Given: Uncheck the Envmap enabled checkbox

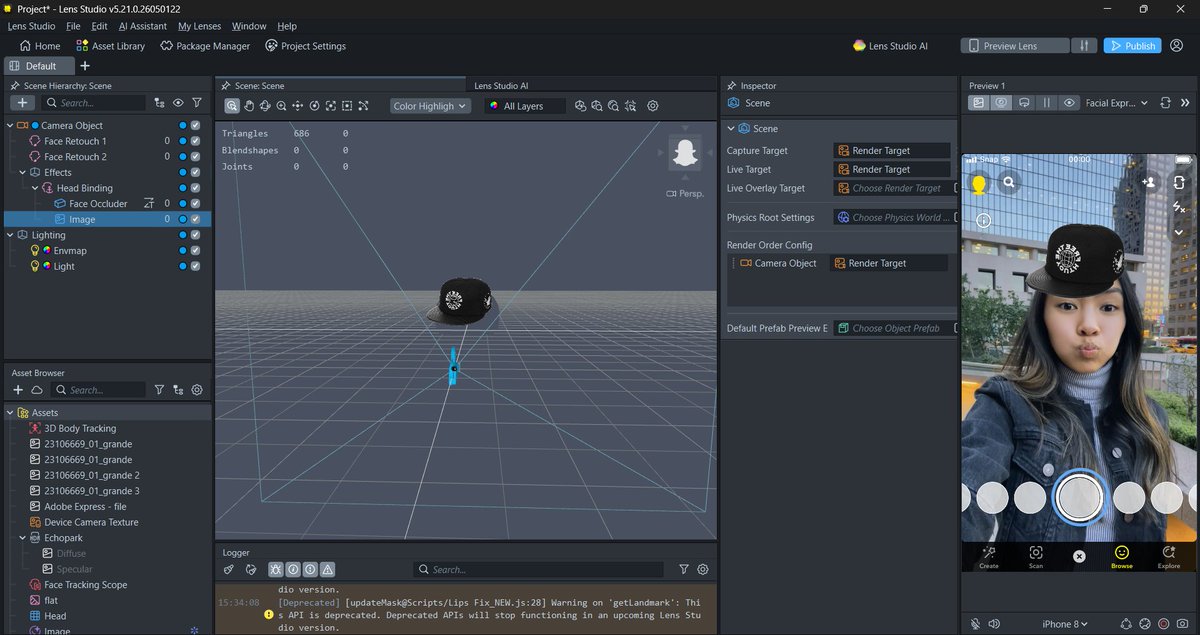Looking at the screenshot, I should point(196,251).
